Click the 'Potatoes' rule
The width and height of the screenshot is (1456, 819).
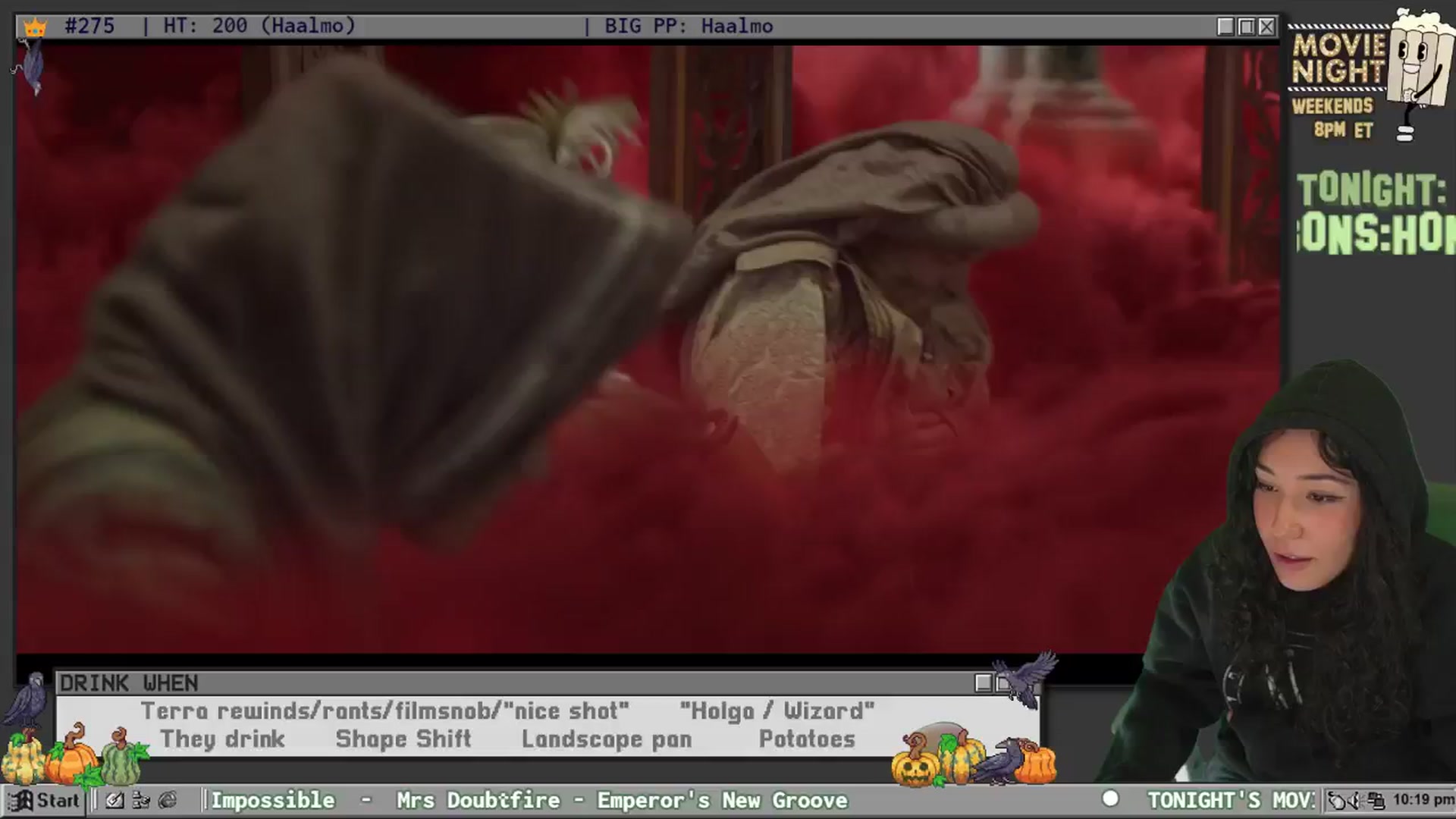point(807,739)
